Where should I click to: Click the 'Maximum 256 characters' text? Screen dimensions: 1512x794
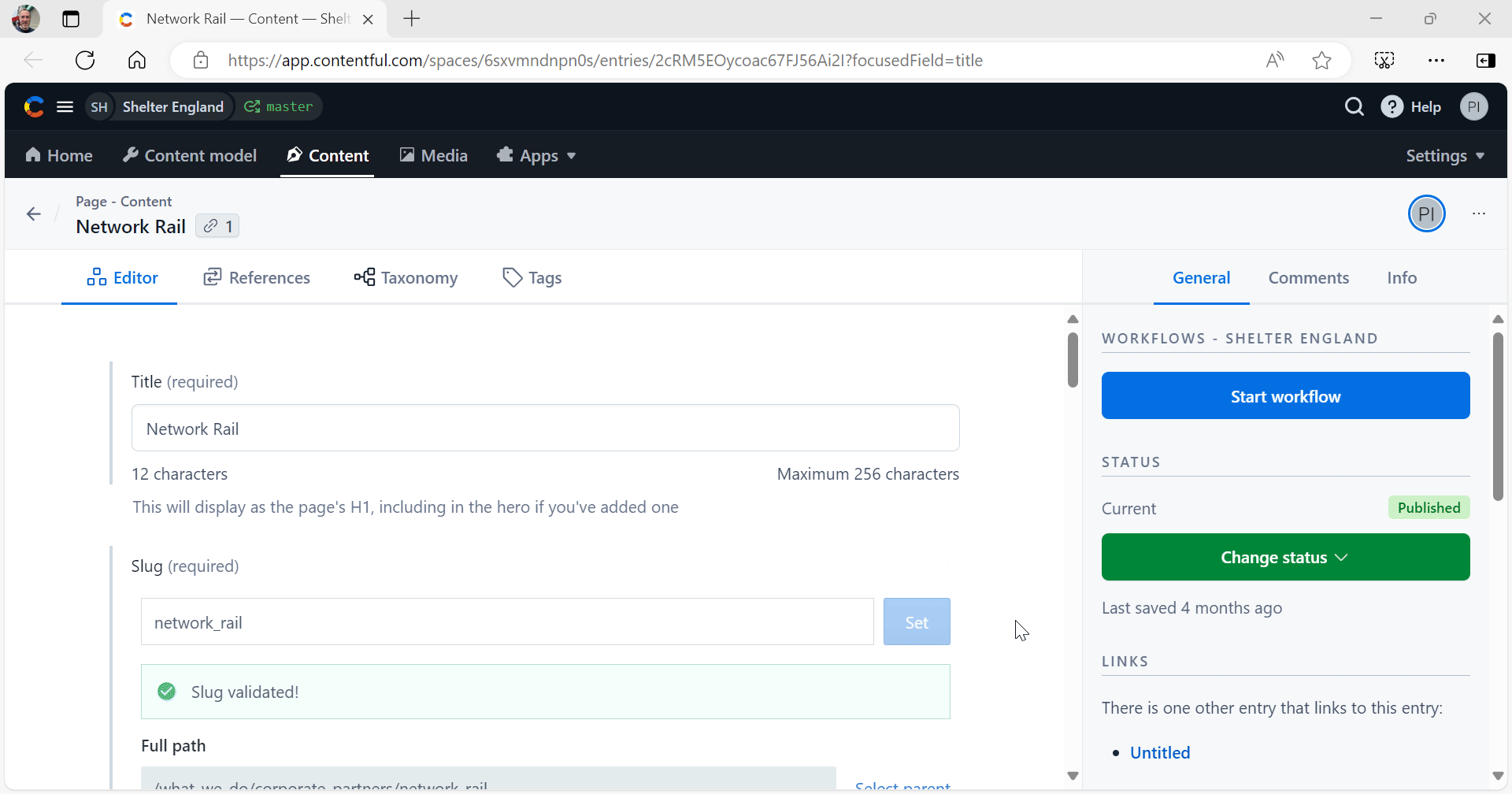[x=868, y=473]
